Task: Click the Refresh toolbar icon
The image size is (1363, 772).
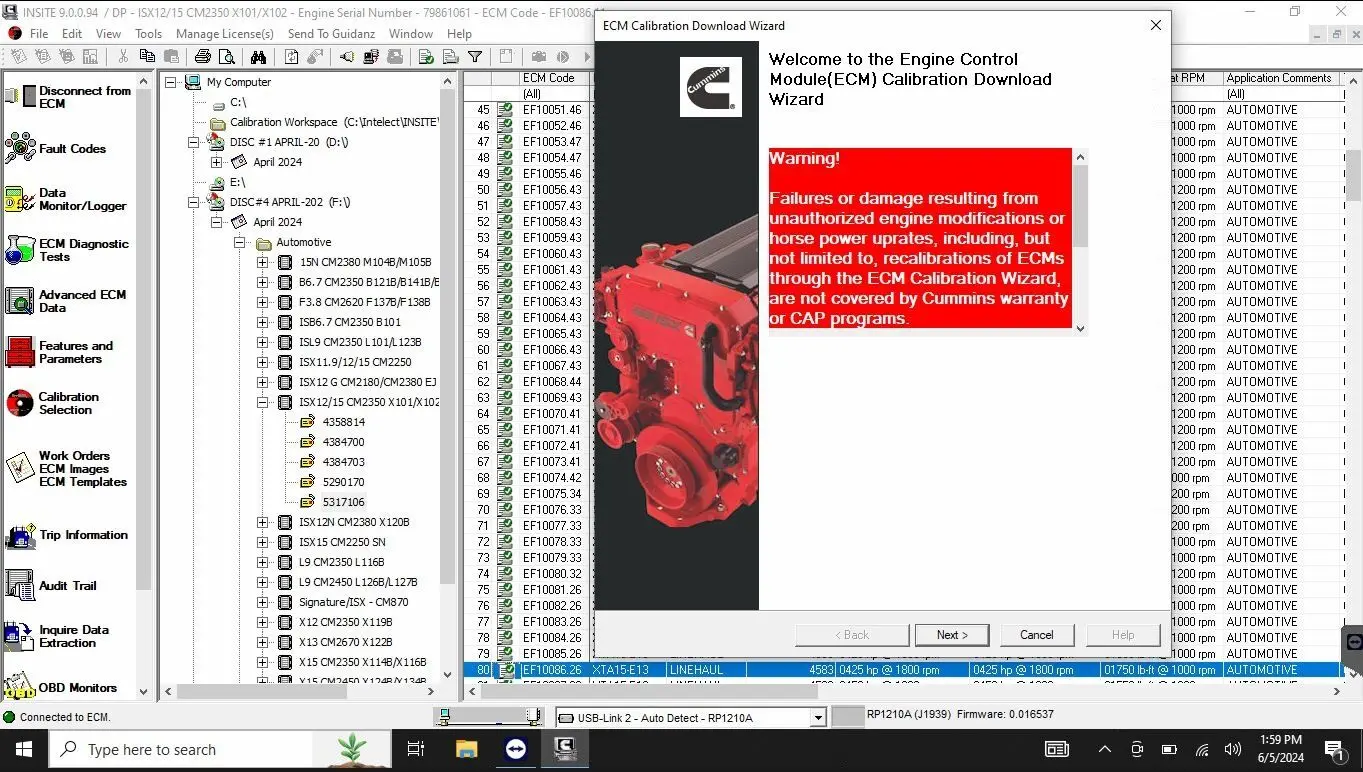Action: [291, 57]
